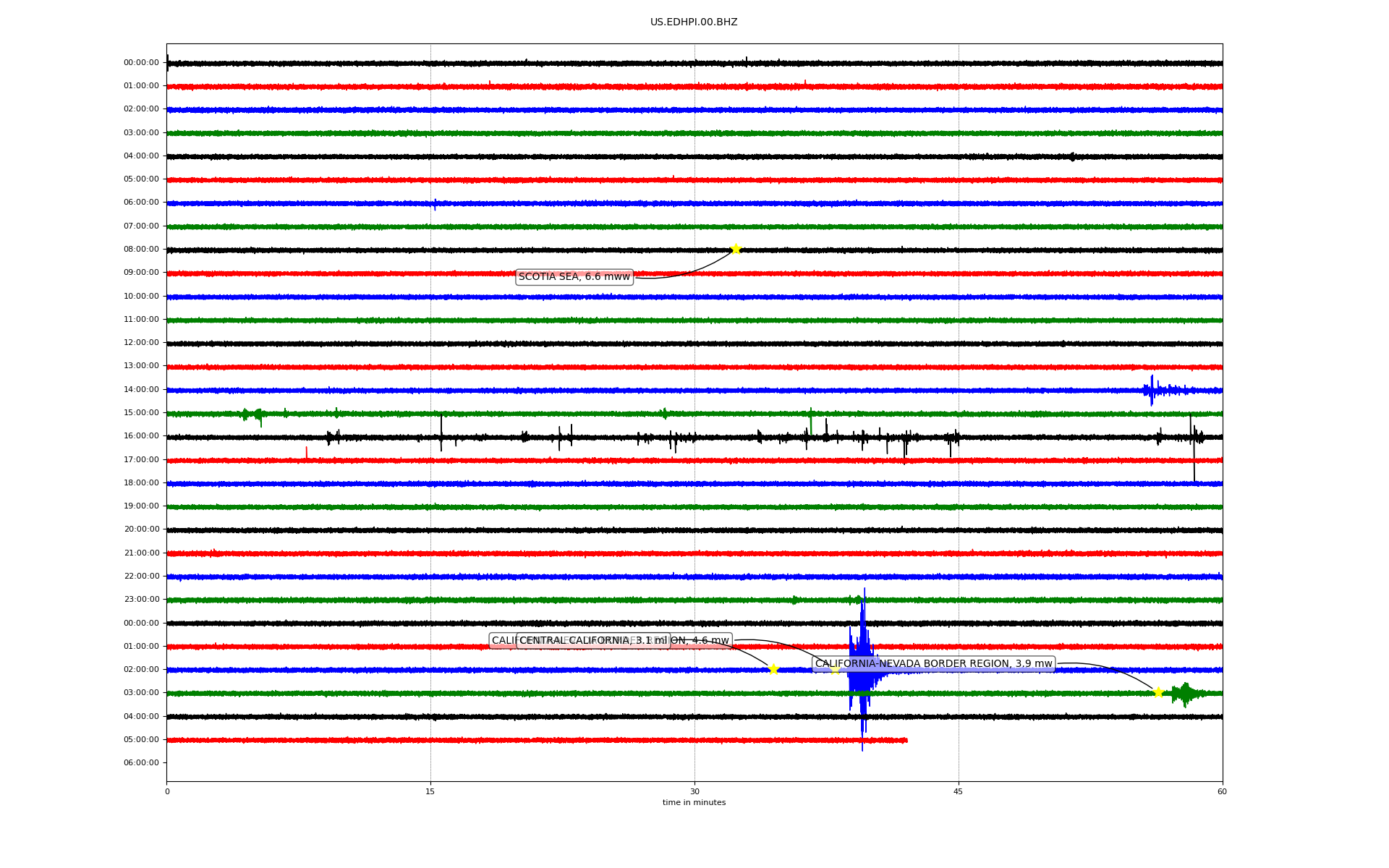The height and width of the screenshot is (868, 1389).
Task: Click the 07:00:00 time label
Action: (x=141, y=226)
